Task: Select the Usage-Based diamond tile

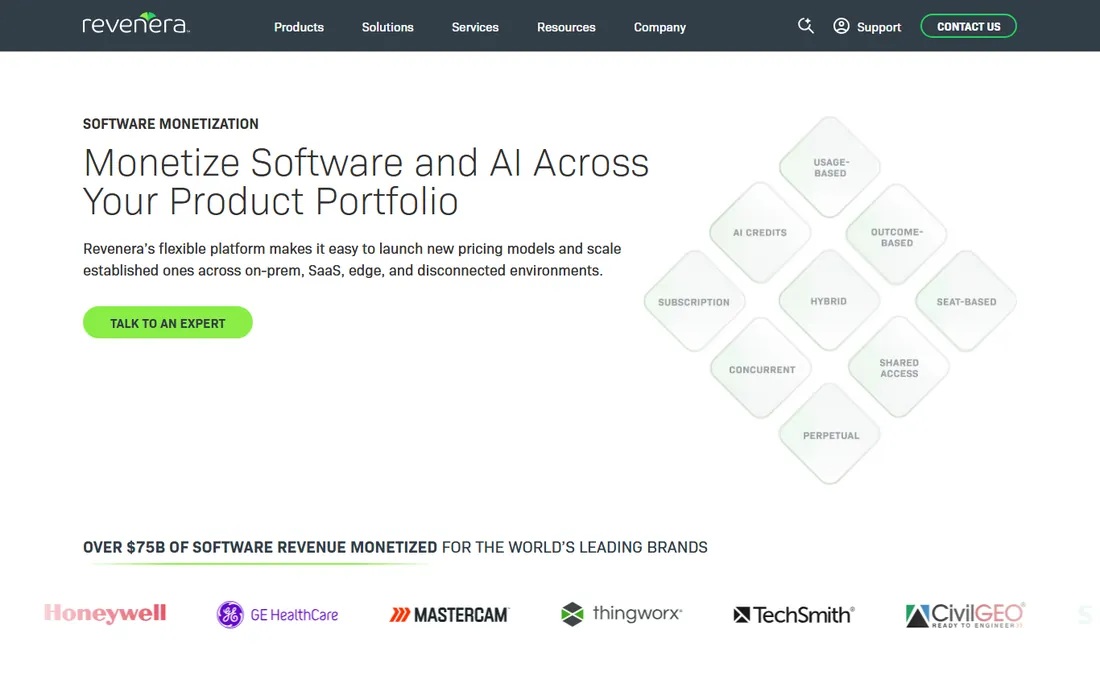Action: 830,167
